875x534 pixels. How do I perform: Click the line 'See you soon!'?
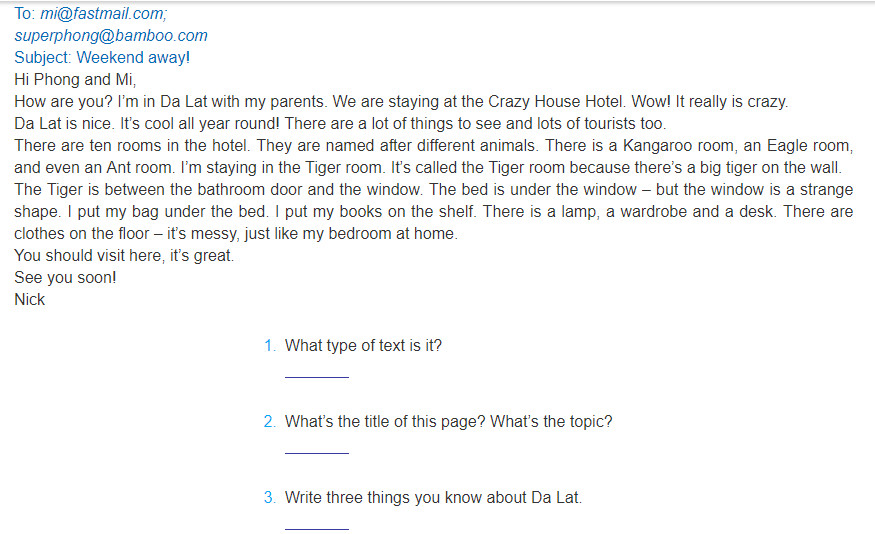click(65, 278)
